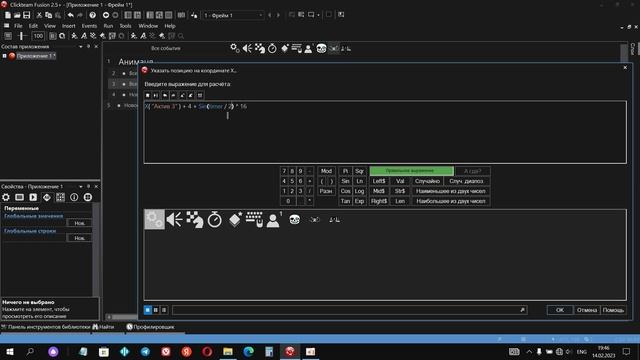The height and width of the screenshot is (360, 640).
Task: Select third view mode toggle in dialog
Action: pyautogui.click(x=164, y=310)
